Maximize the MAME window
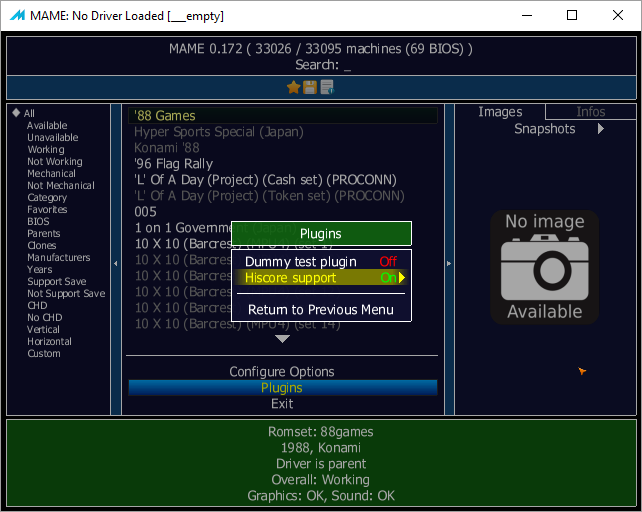 coord(572,16)
